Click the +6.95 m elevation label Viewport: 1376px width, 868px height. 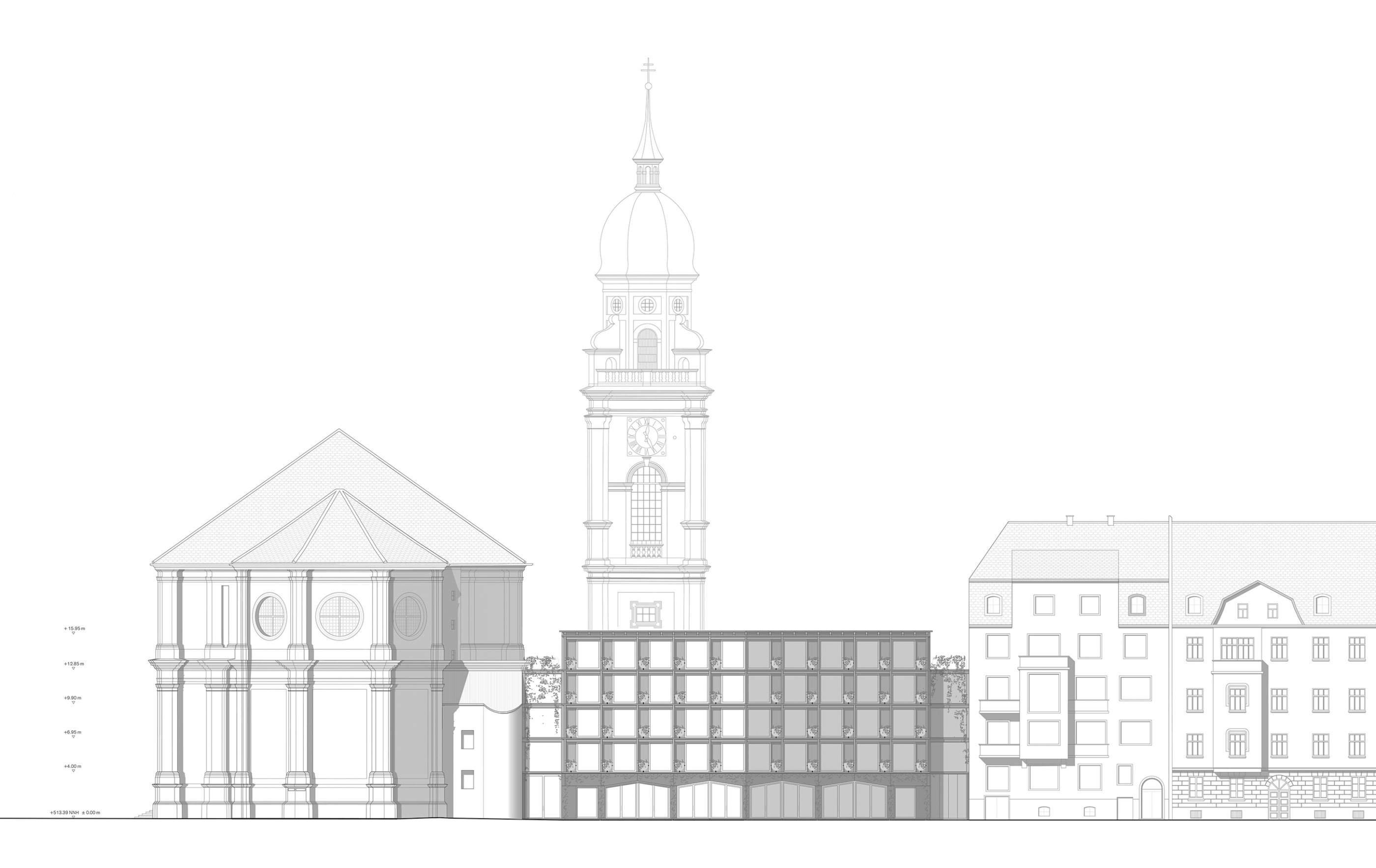pos(73,732)
